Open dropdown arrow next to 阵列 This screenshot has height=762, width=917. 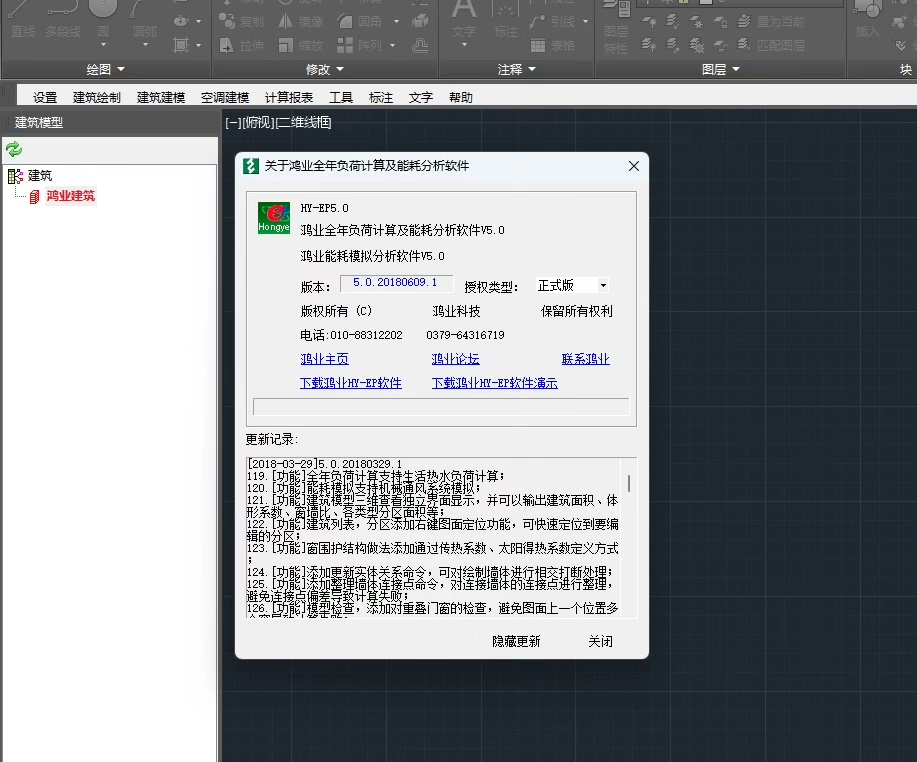click(392, 45)
